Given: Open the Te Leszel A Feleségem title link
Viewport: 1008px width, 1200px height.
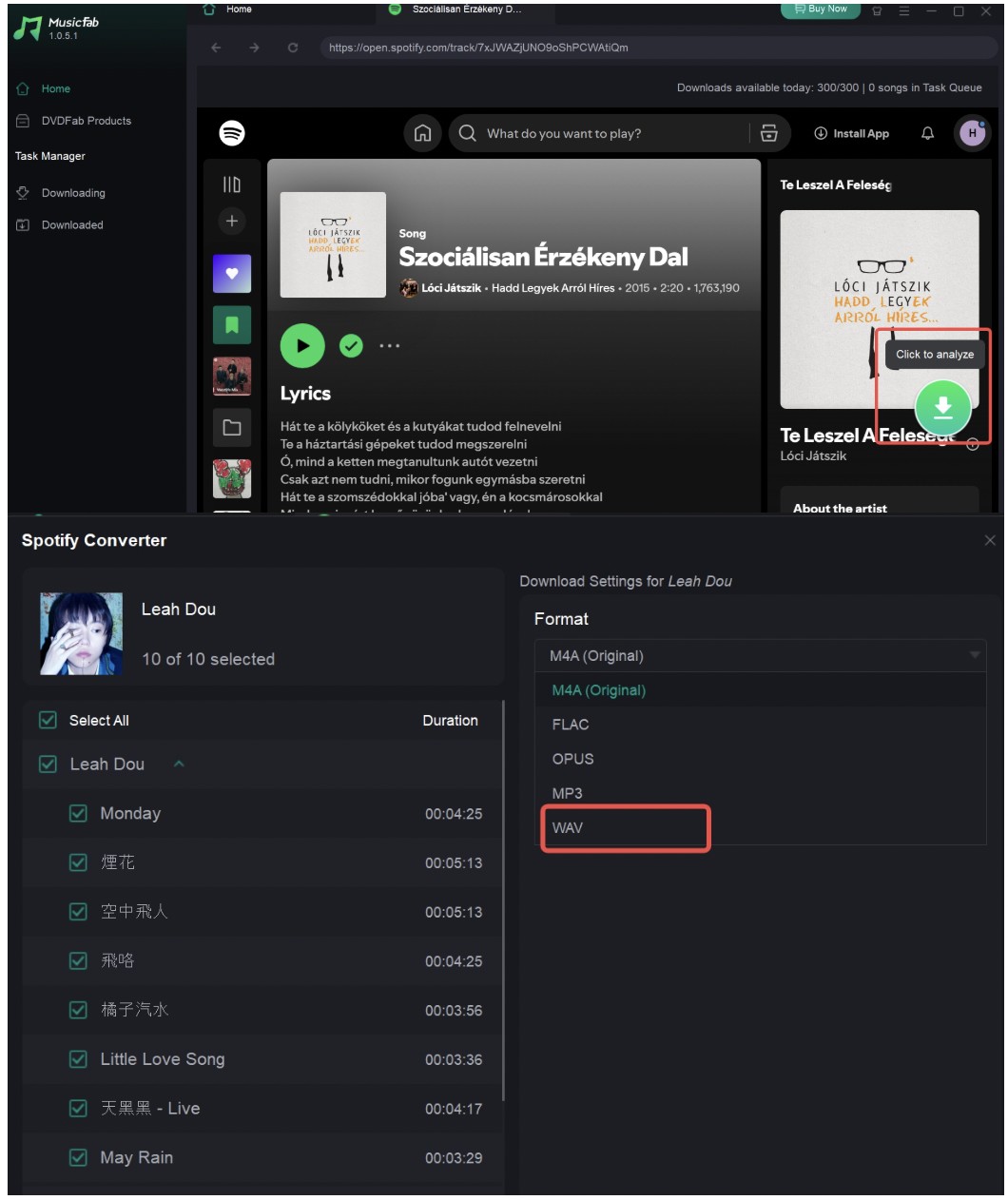Looking at the screenshot, I should coord(867,435).
